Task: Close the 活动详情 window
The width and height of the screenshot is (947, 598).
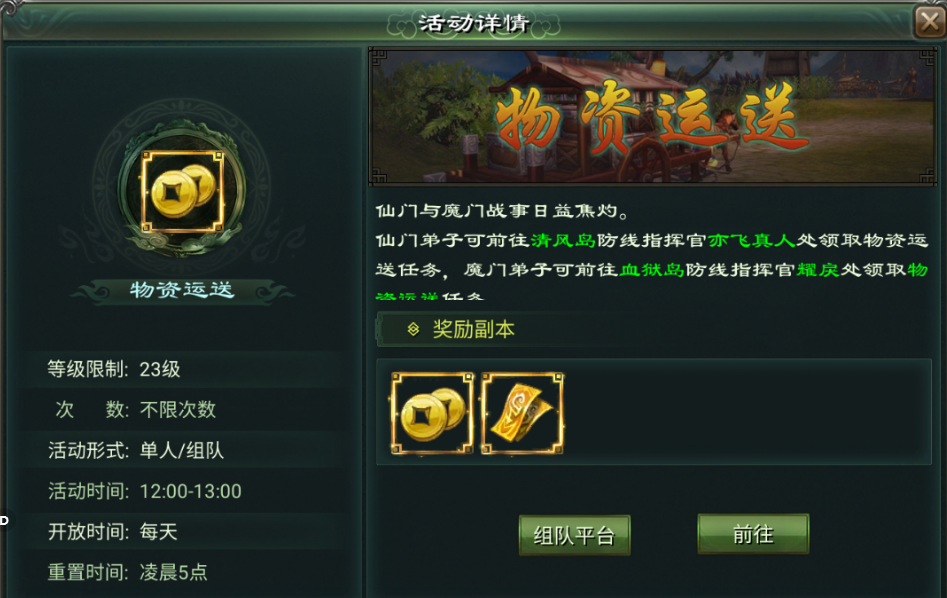Action: tap(930, 22)
